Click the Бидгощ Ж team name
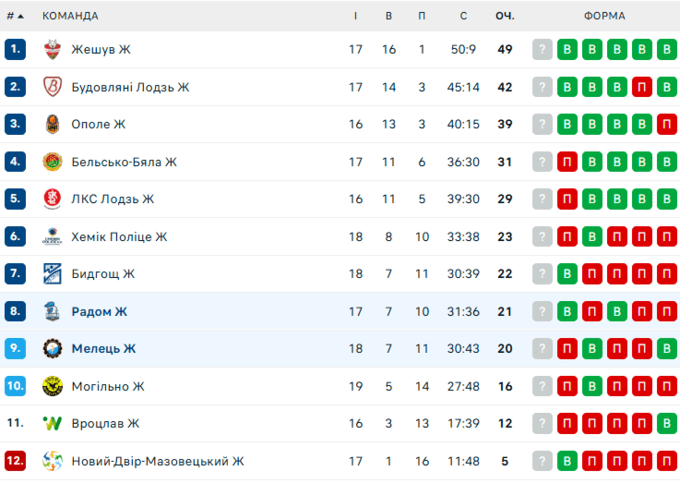The image size is (680, 483). (103, 274)
